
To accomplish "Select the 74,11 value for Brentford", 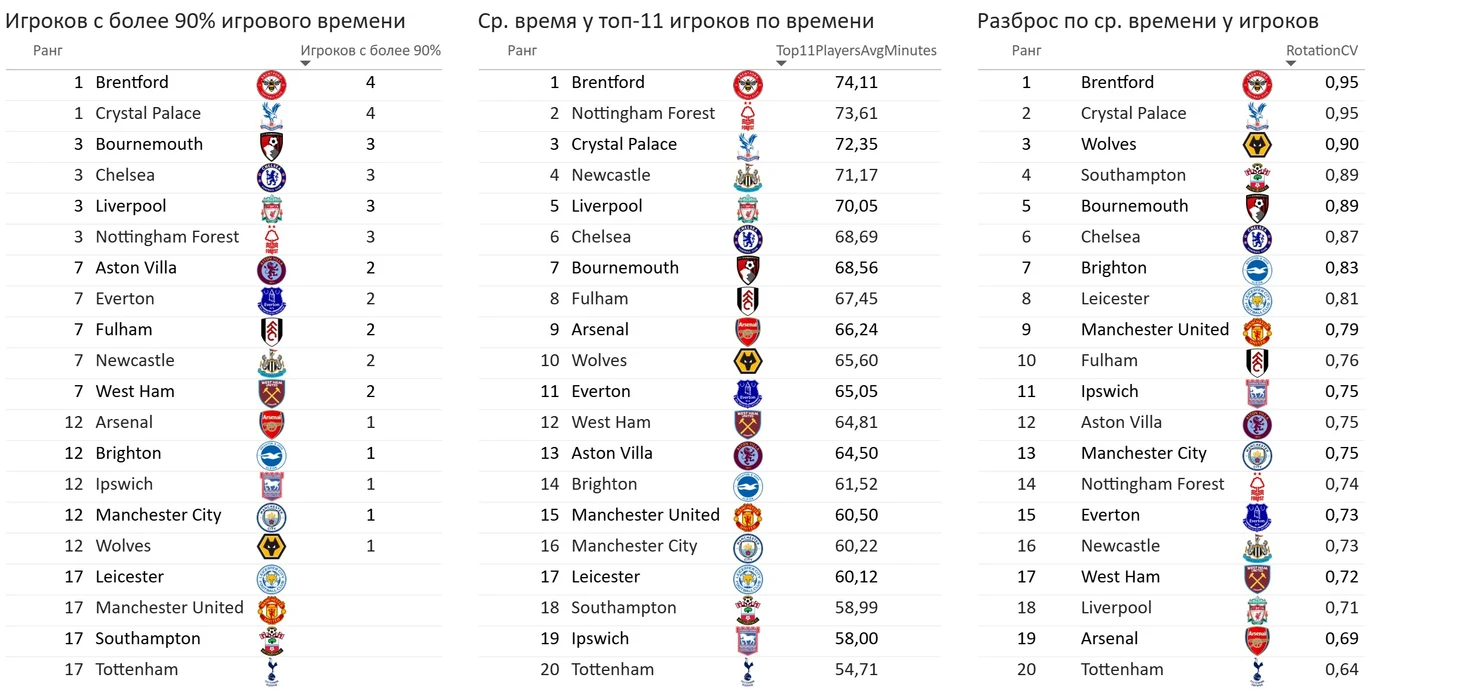I will click(856, 83).
